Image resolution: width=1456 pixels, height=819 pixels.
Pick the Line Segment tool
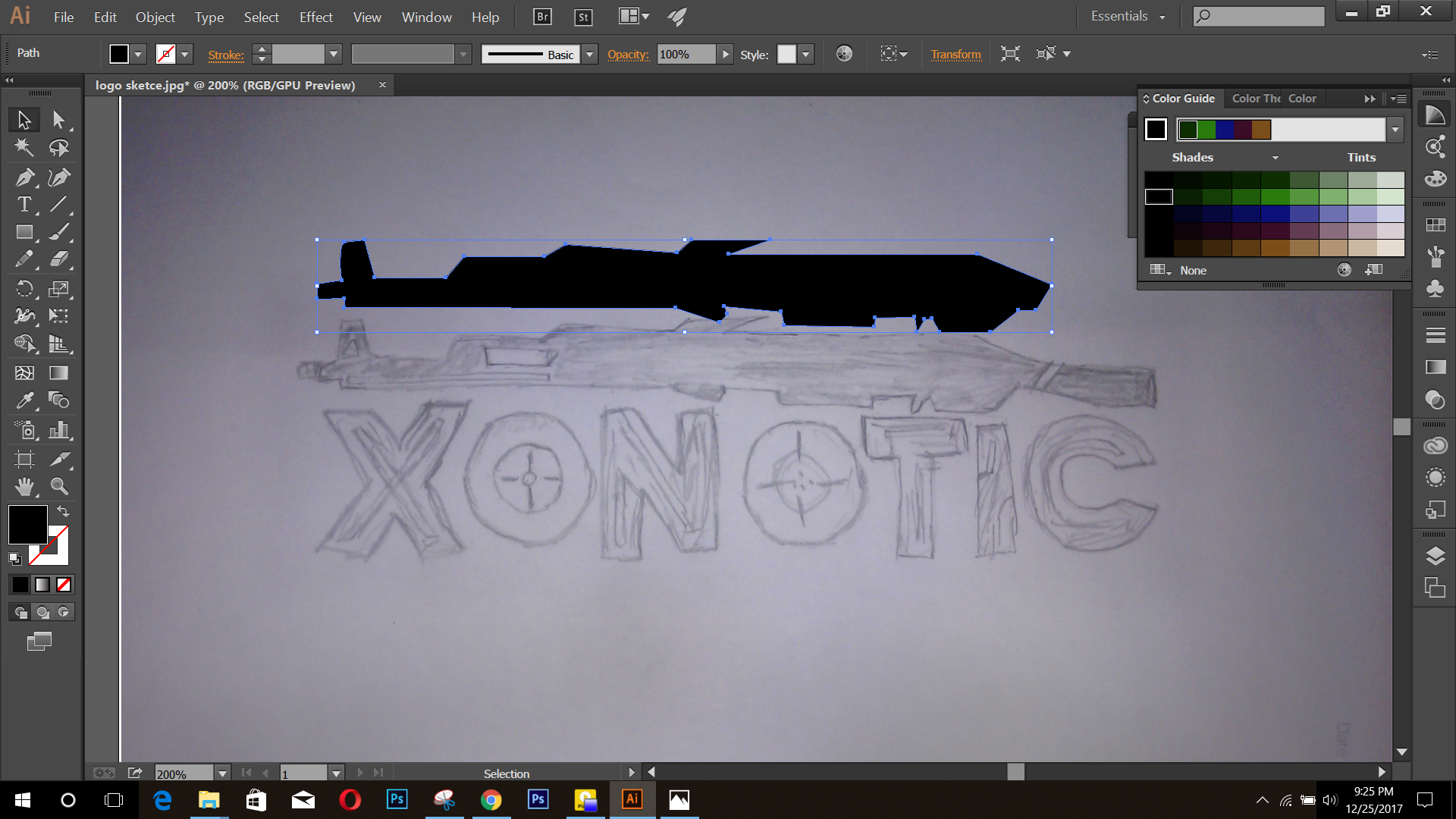point(58,204)
